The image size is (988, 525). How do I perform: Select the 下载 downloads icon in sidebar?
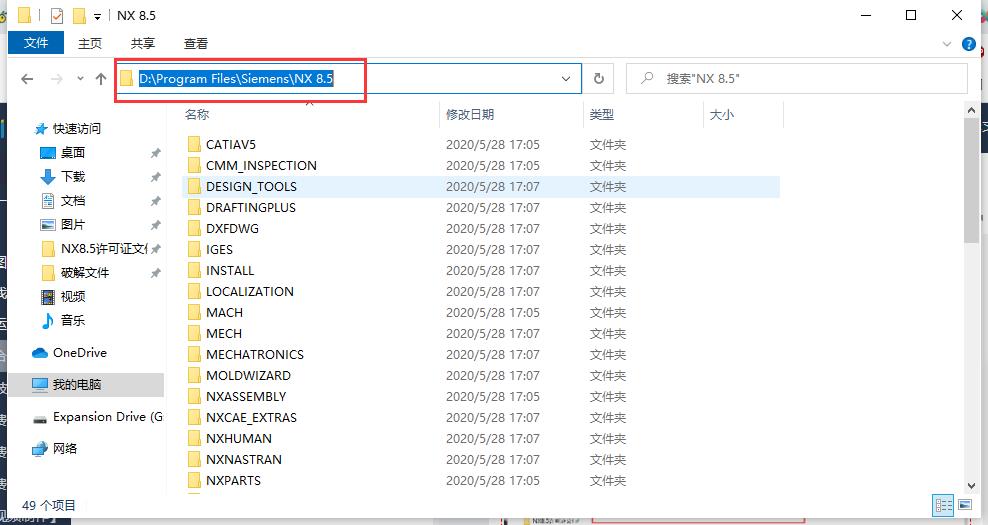point(48,176)
